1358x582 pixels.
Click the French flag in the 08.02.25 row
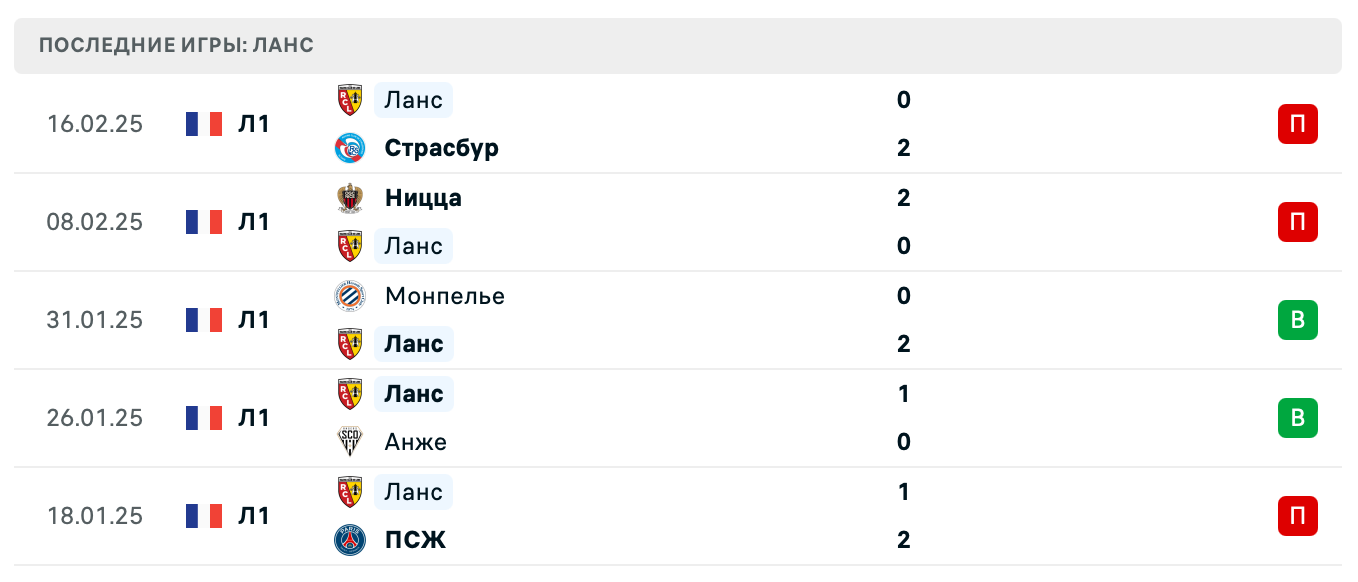(x=203, y=222)
